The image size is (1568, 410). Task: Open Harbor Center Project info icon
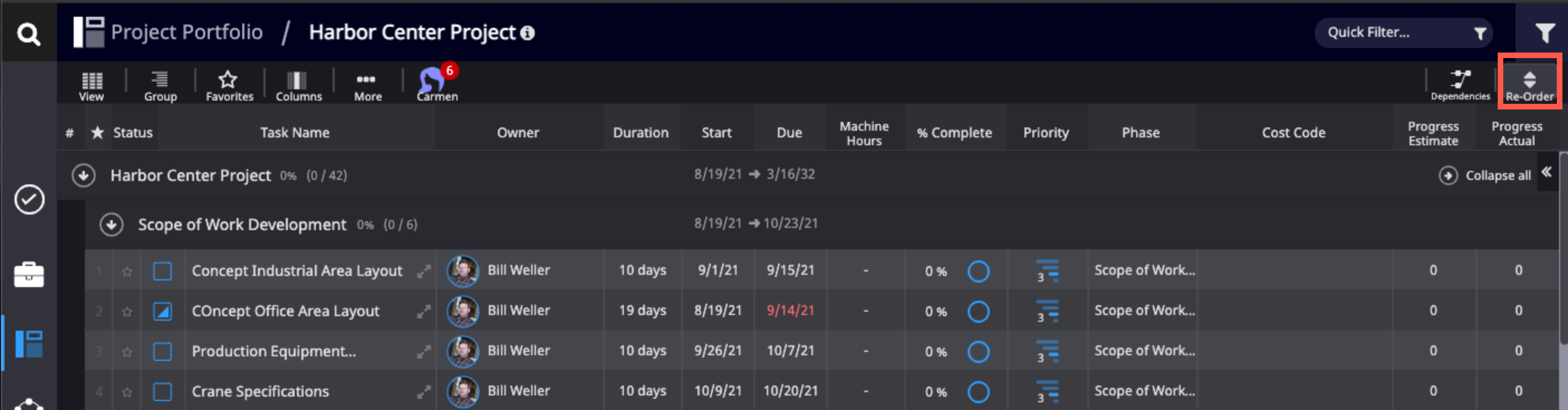[x=528, y=33]
